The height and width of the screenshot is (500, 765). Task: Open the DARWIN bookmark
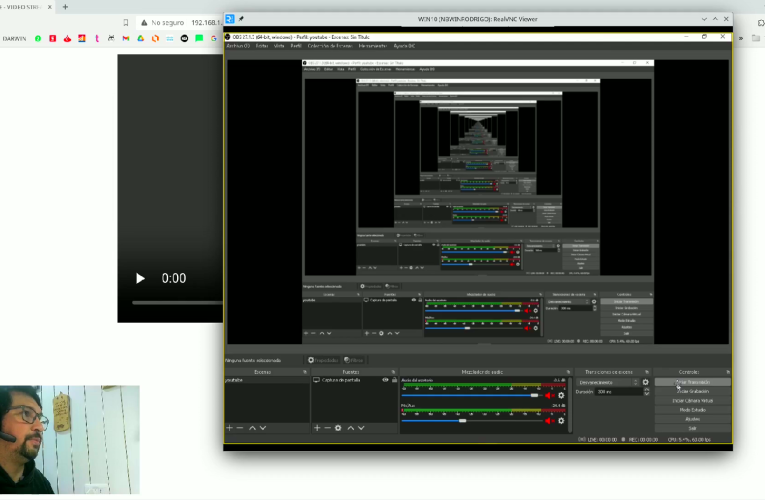point(14,39)
